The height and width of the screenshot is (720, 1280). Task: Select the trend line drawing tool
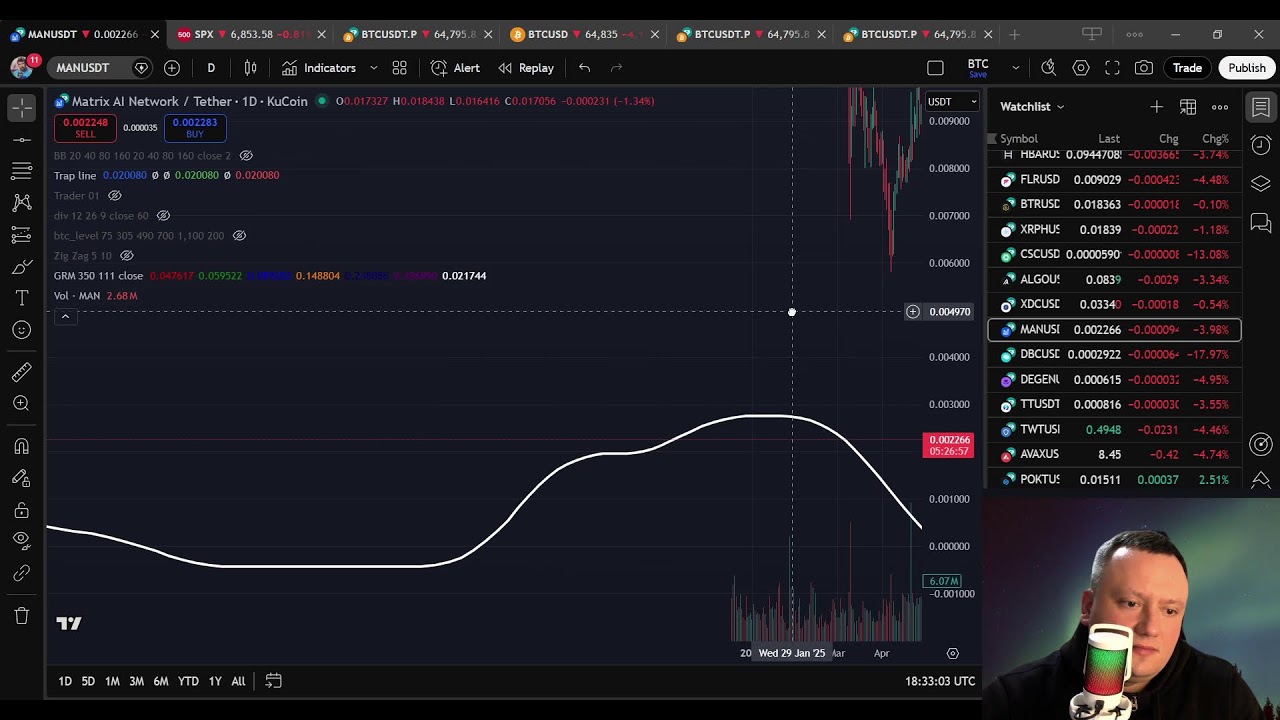pos(22,139)
